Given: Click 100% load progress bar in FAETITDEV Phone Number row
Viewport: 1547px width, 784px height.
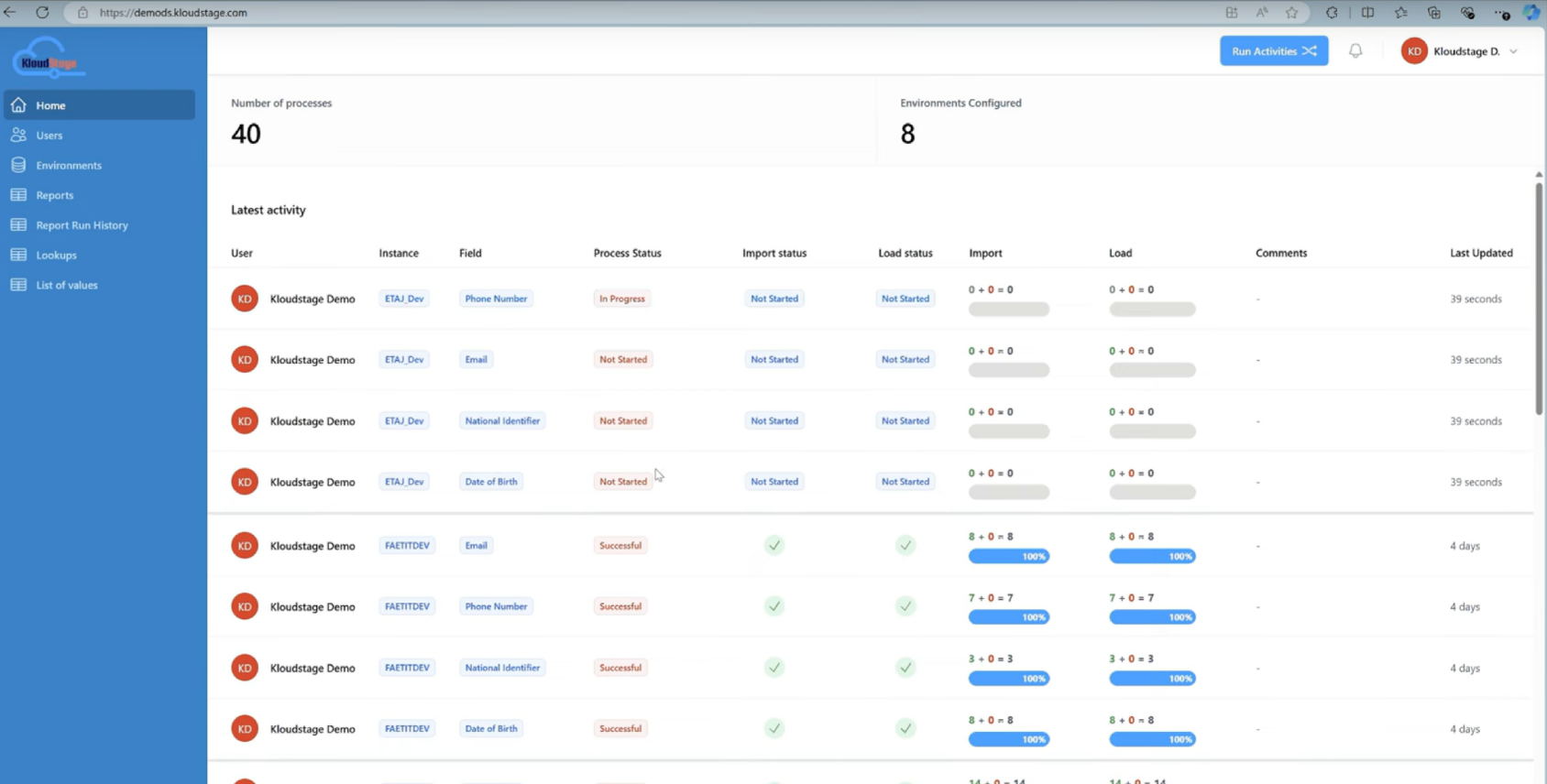Looking at the screenshot, I should 1152,617.
